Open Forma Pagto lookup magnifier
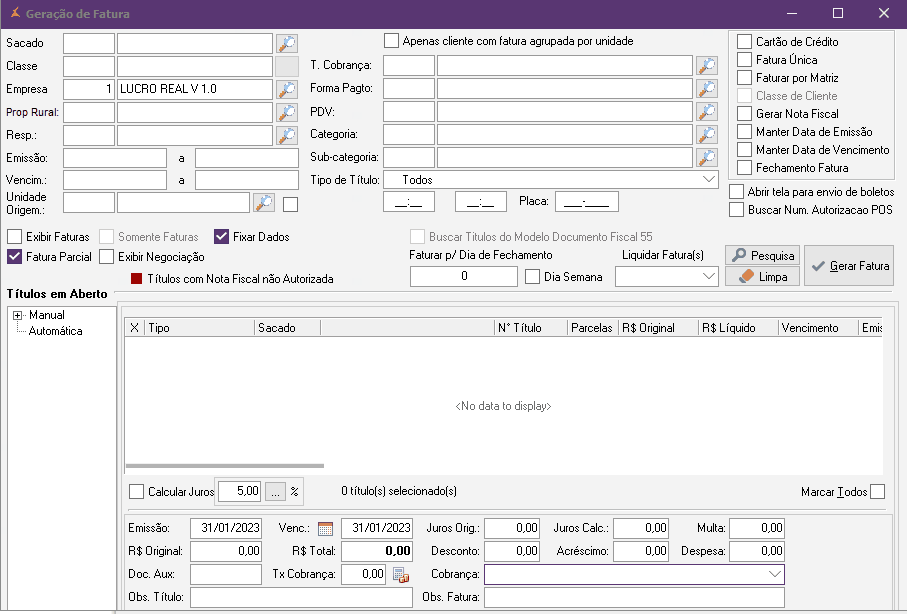907x614 pixels. click(707, 89)
